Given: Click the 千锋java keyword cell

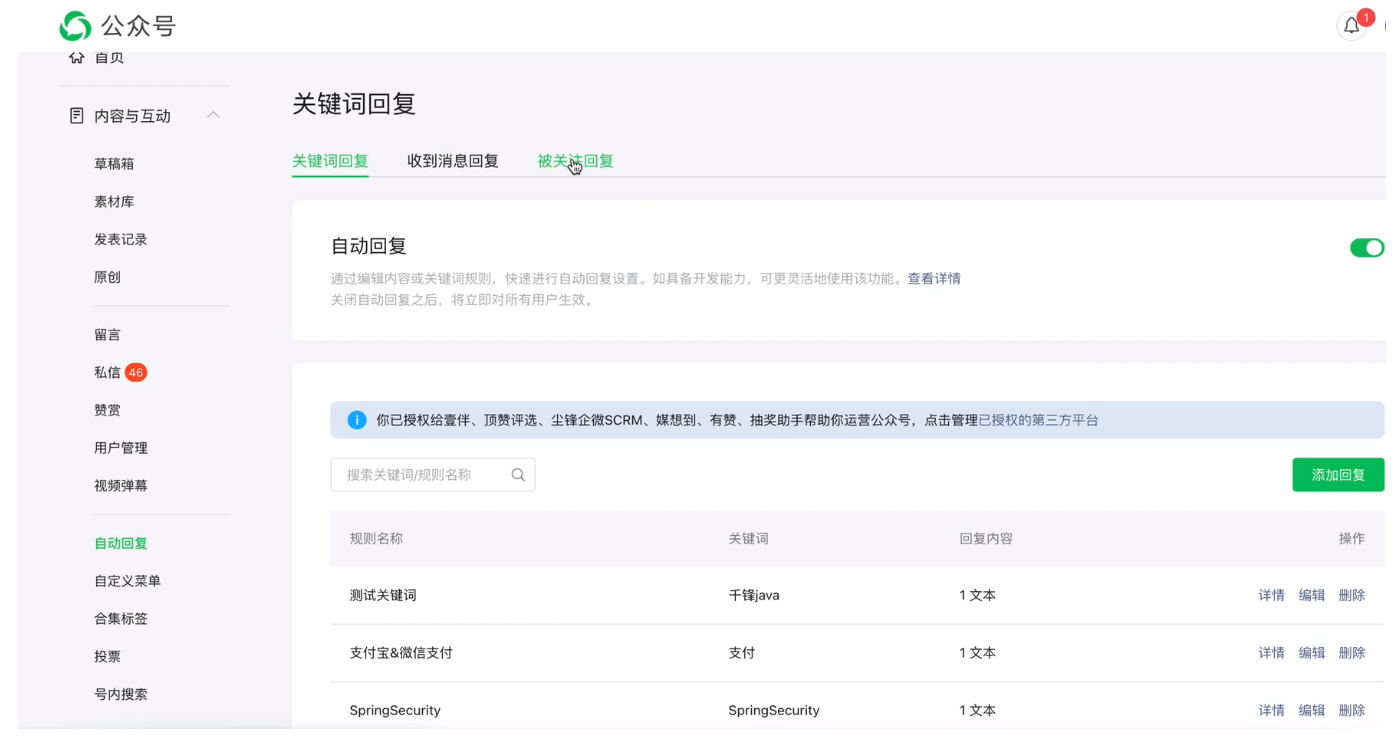Looking at the screenshot, I should pyautogui.click(x=754, y=596).
